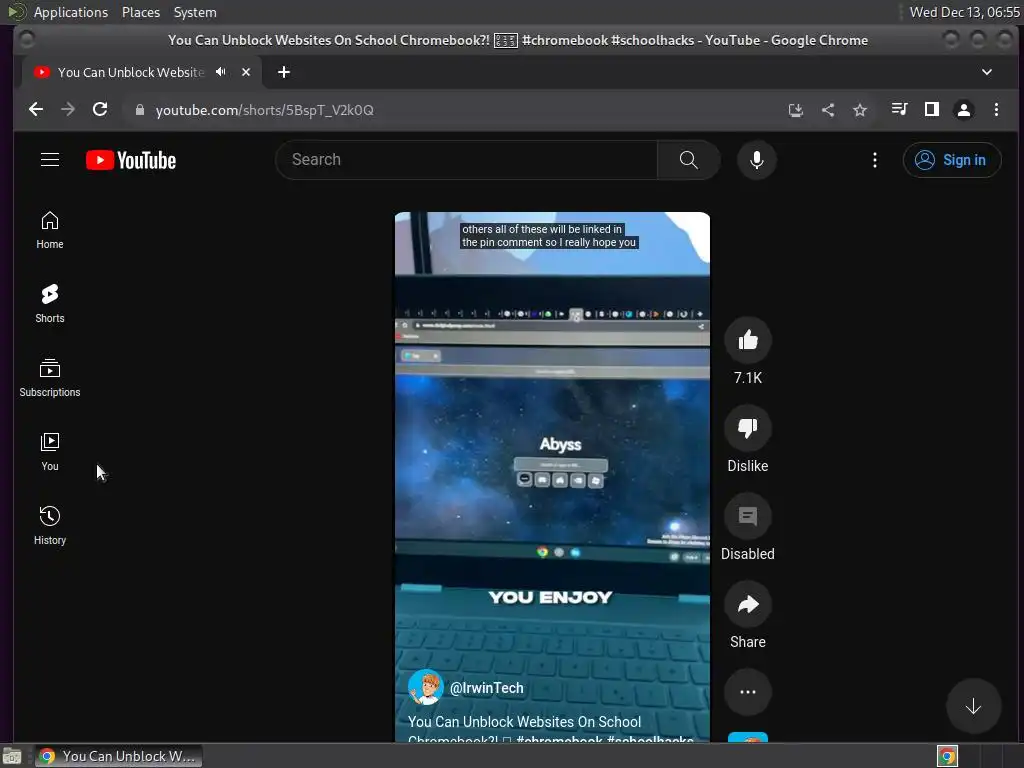
Task: Toggle Chrome side panel
Action: click(931, 110)
